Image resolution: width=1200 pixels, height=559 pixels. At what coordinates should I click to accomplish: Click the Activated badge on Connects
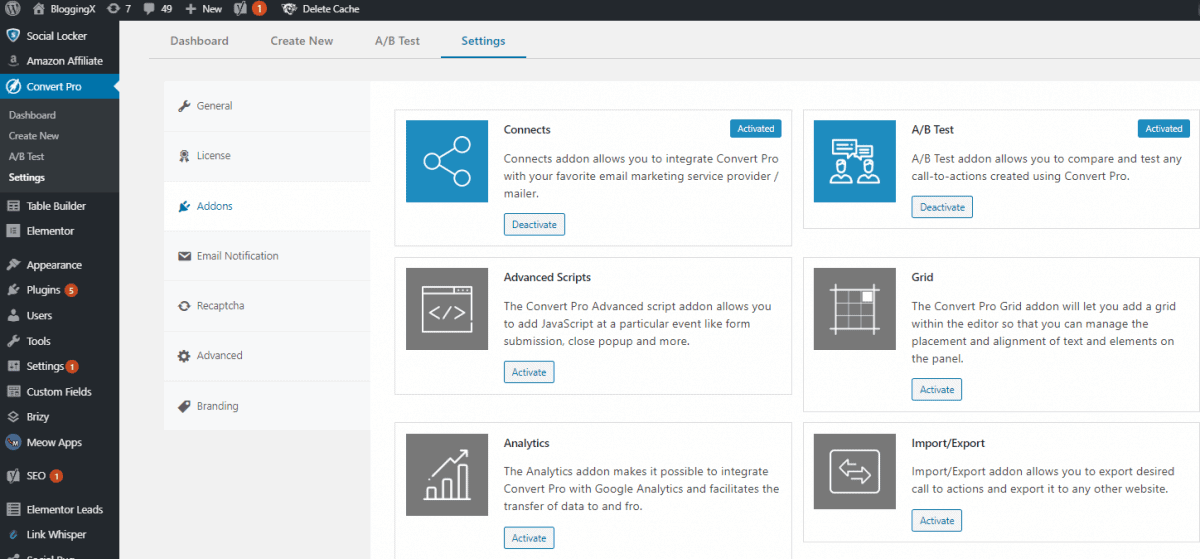point(756,129)
